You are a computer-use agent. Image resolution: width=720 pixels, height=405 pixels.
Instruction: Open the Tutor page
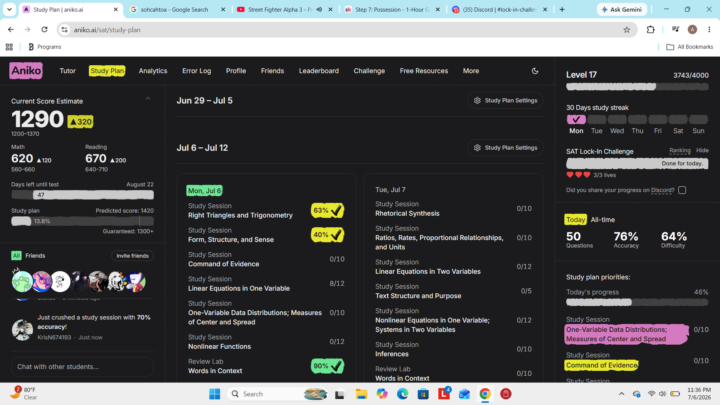click(x=68, y=71)
